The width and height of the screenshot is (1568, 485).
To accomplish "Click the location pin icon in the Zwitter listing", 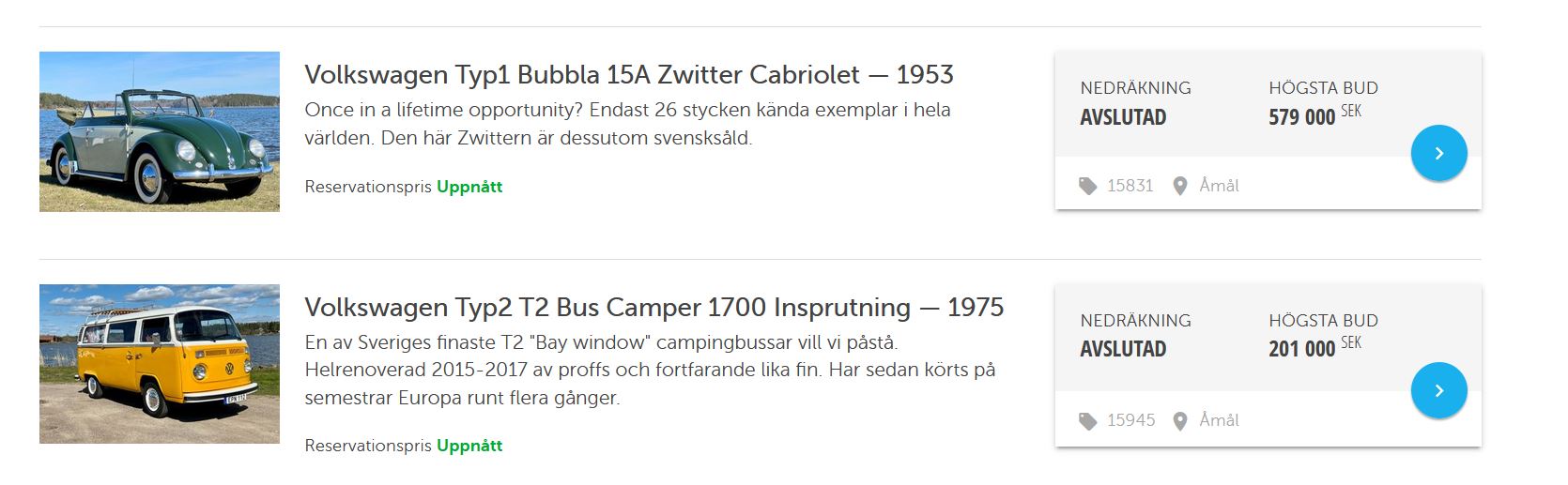I will (x=1180, y=187).
